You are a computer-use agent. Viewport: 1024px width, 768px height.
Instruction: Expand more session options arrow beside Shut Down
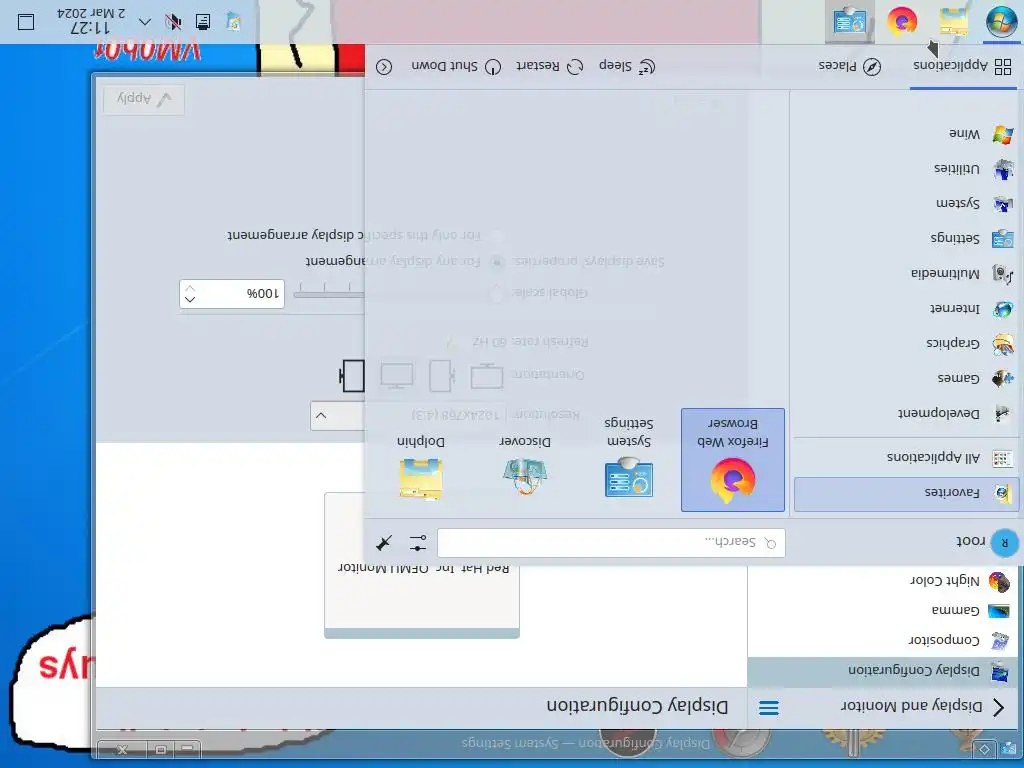pyautogui.click(x=384, y=67)
